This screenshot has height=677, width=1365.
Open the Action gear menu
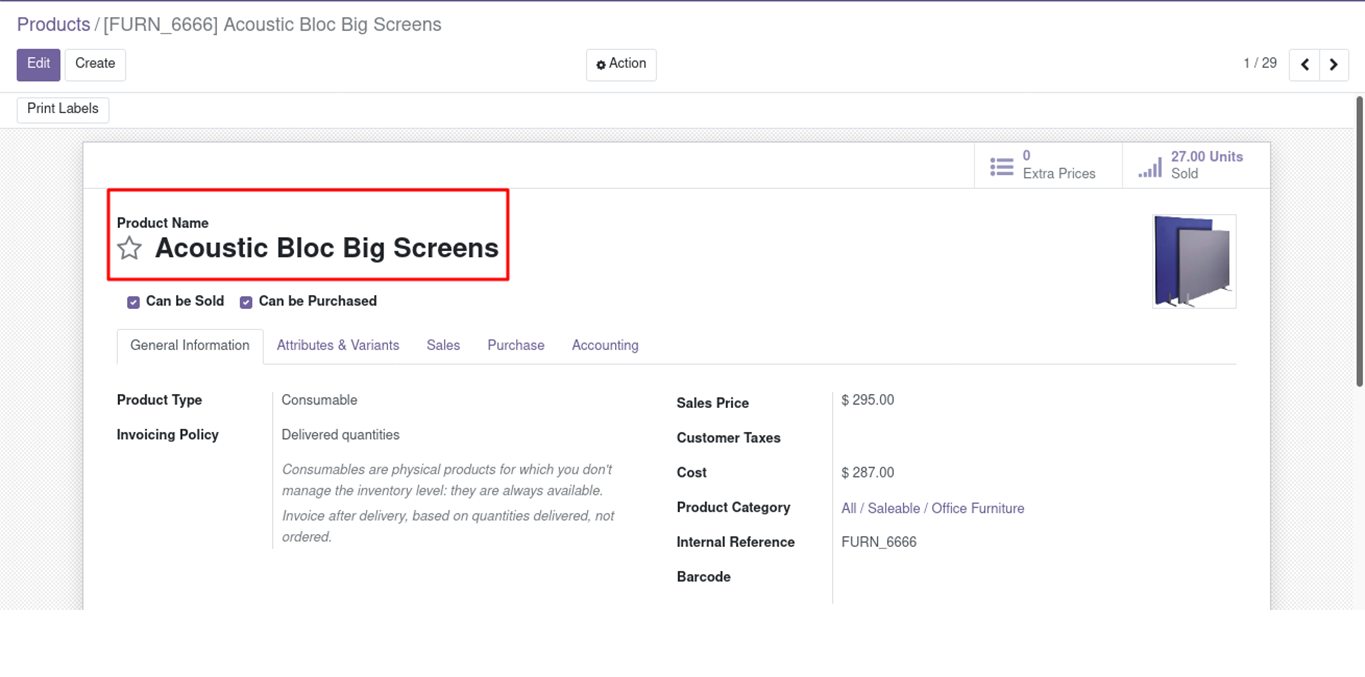click(621, 64)
